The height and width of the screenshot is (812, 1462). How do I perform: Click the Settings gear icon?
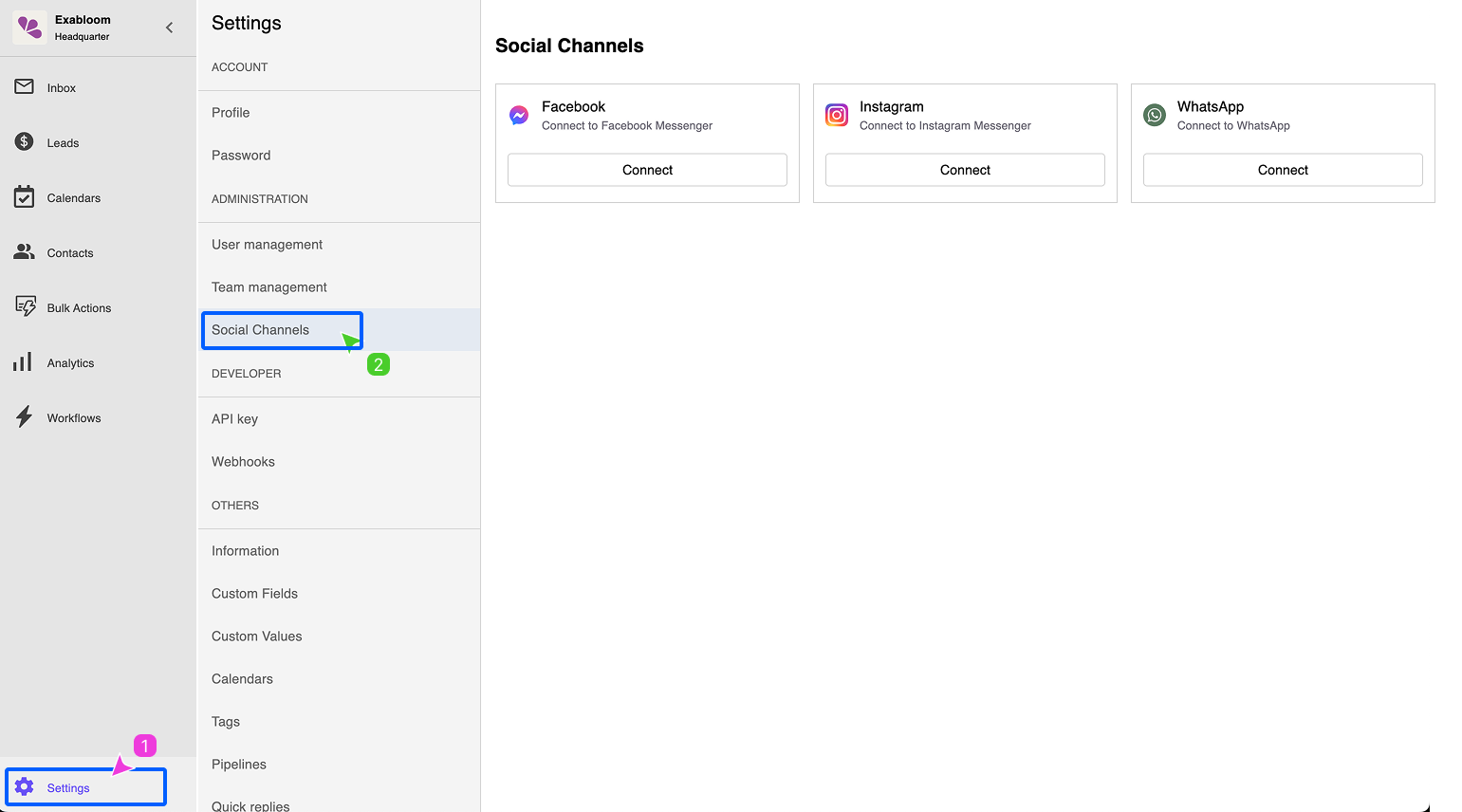[26, 787]
